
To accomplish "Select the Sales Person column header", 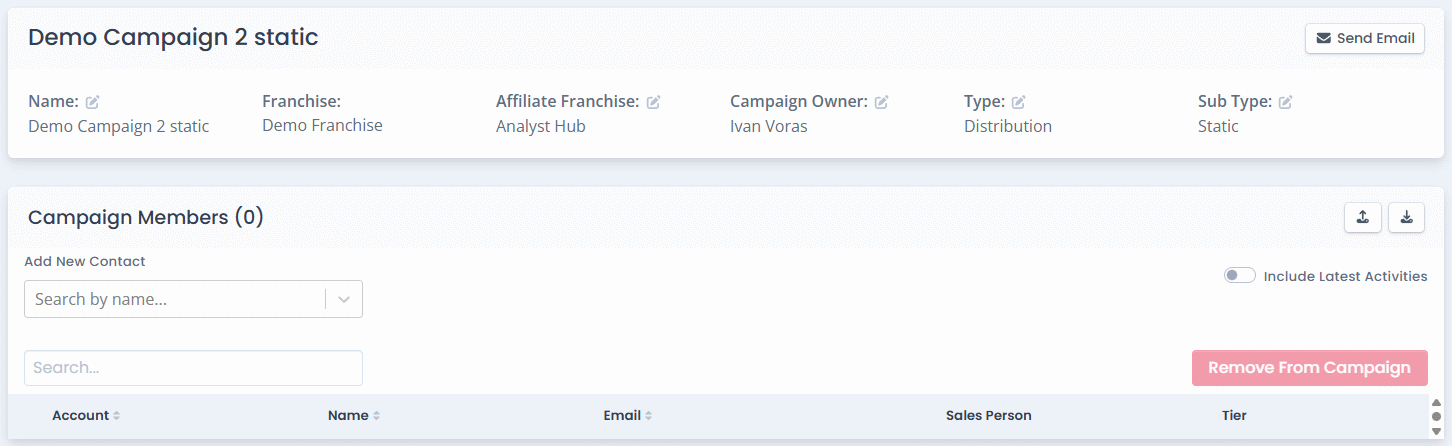I will (988, 416).
